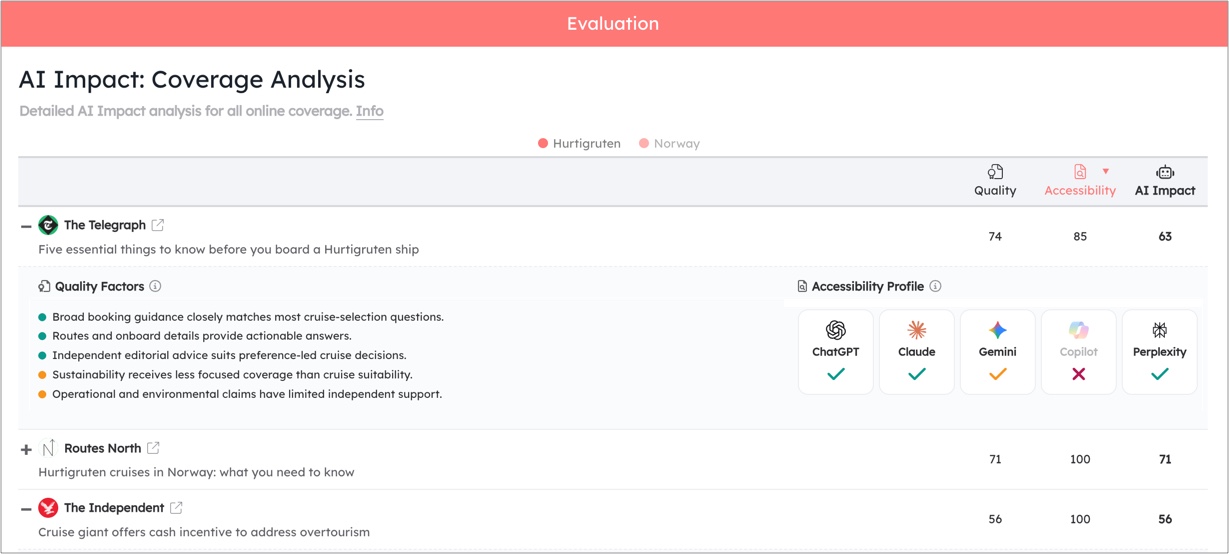Click the Quality column header icon
1229x554 pixels.
[x=995, y=172]
